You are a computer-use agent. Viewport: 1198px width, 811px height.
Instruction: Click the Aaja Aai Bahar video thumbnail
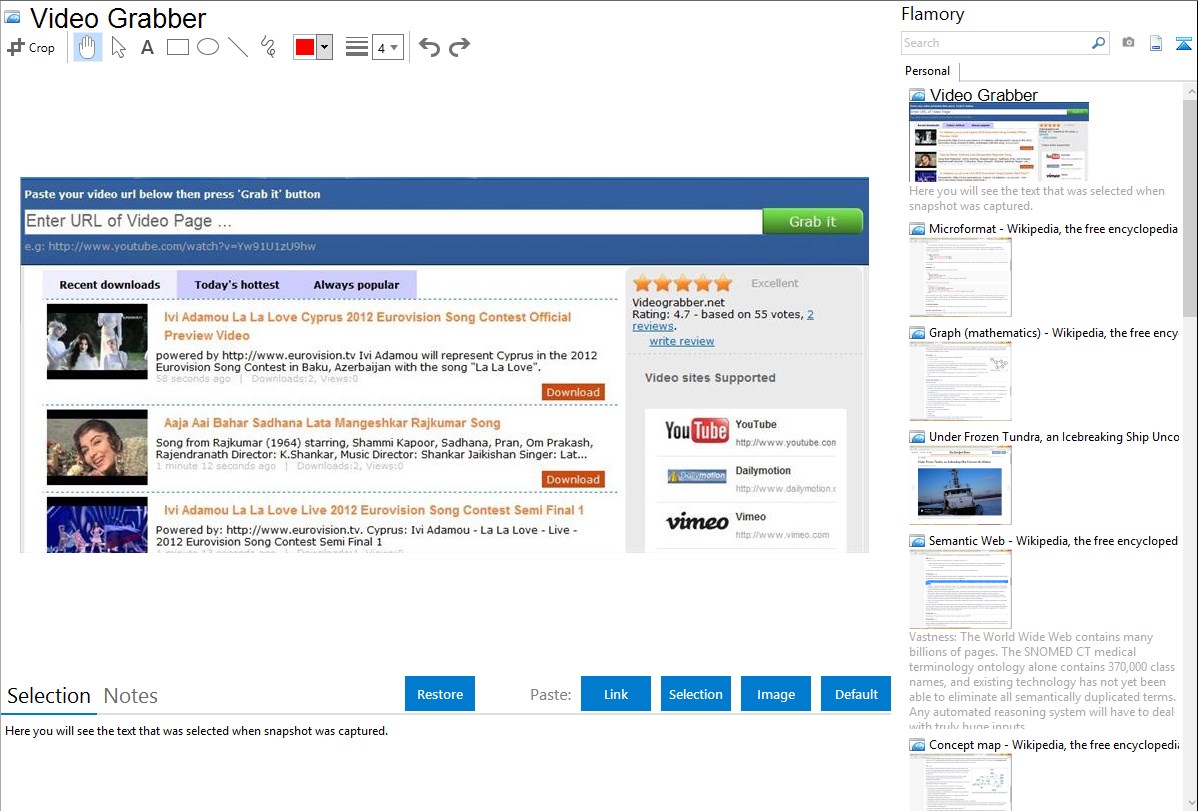tap(97, 447)
